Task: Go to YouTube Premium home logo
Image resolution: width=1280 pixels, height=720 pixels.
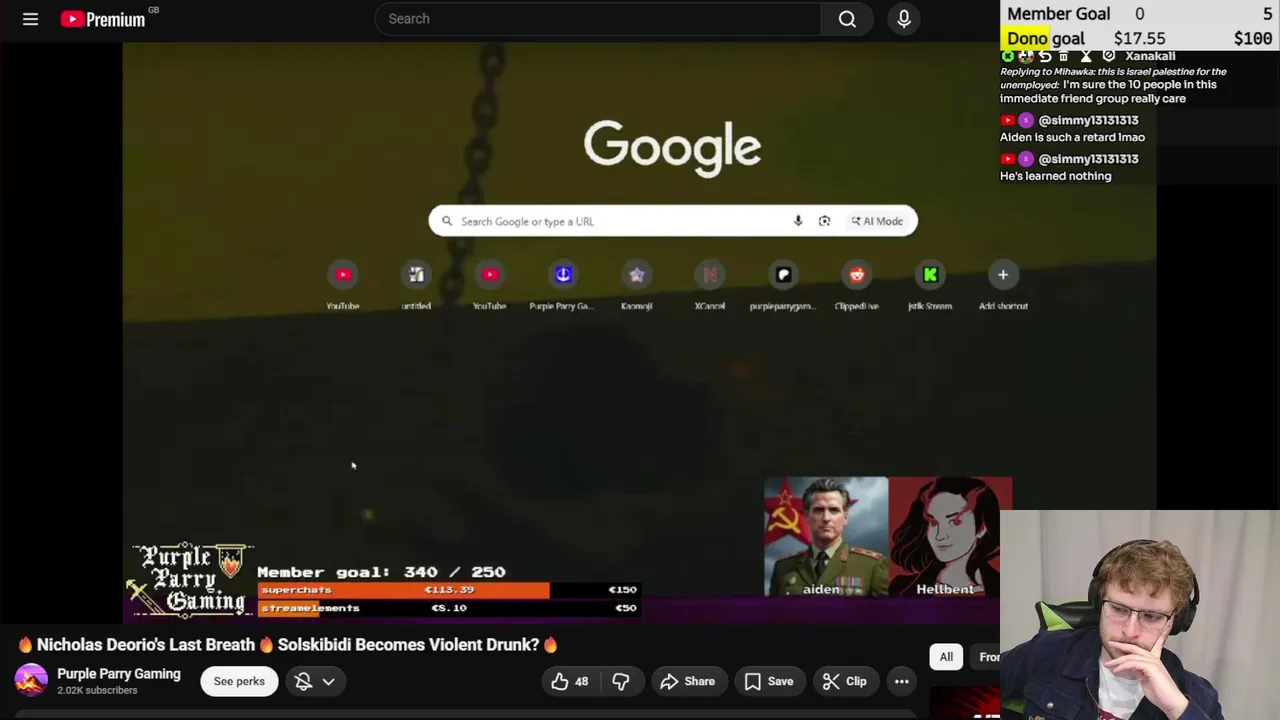Action: coord(103,19)
